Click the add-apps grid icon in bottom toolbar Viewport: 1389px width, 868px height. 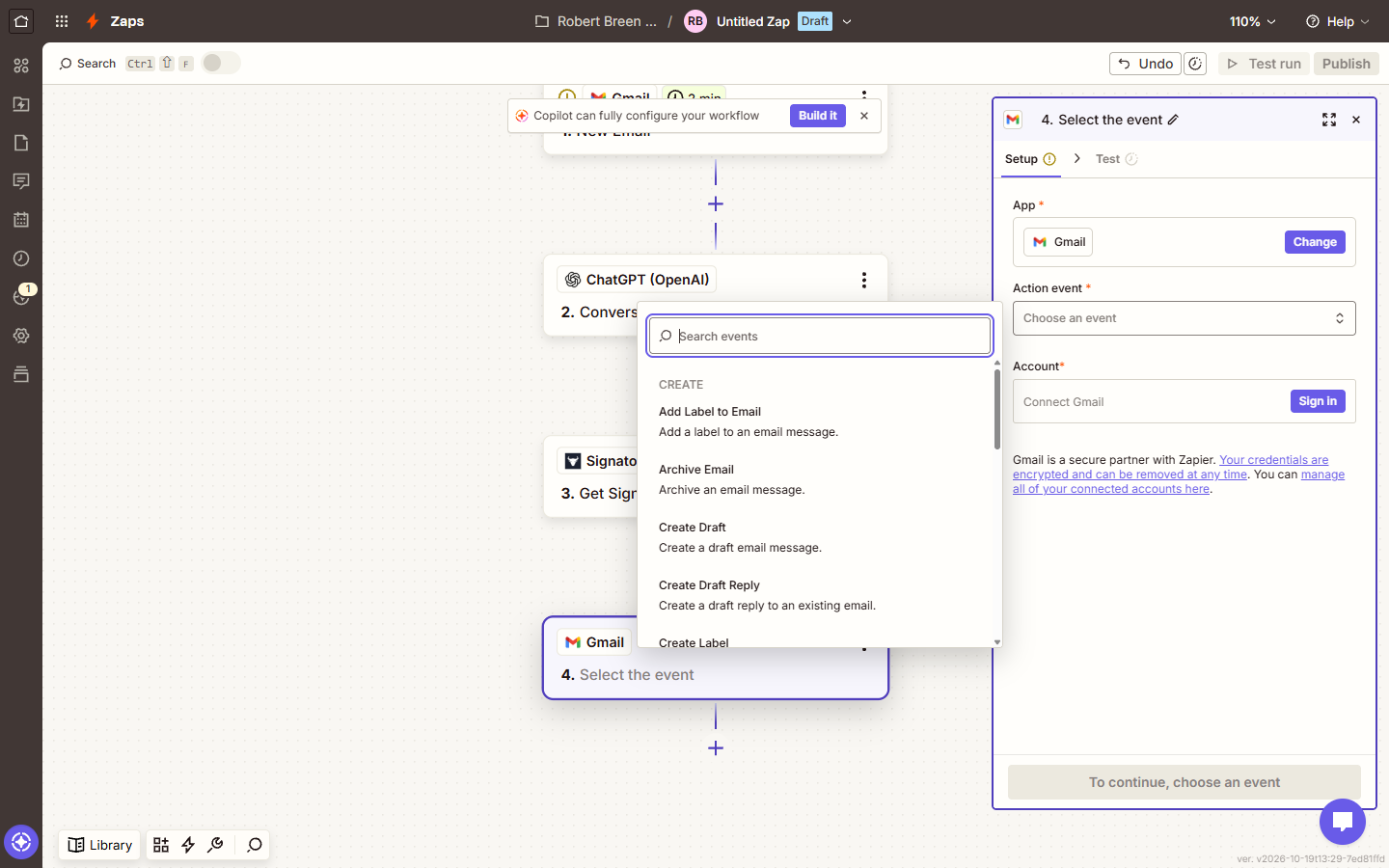point(161,845)
